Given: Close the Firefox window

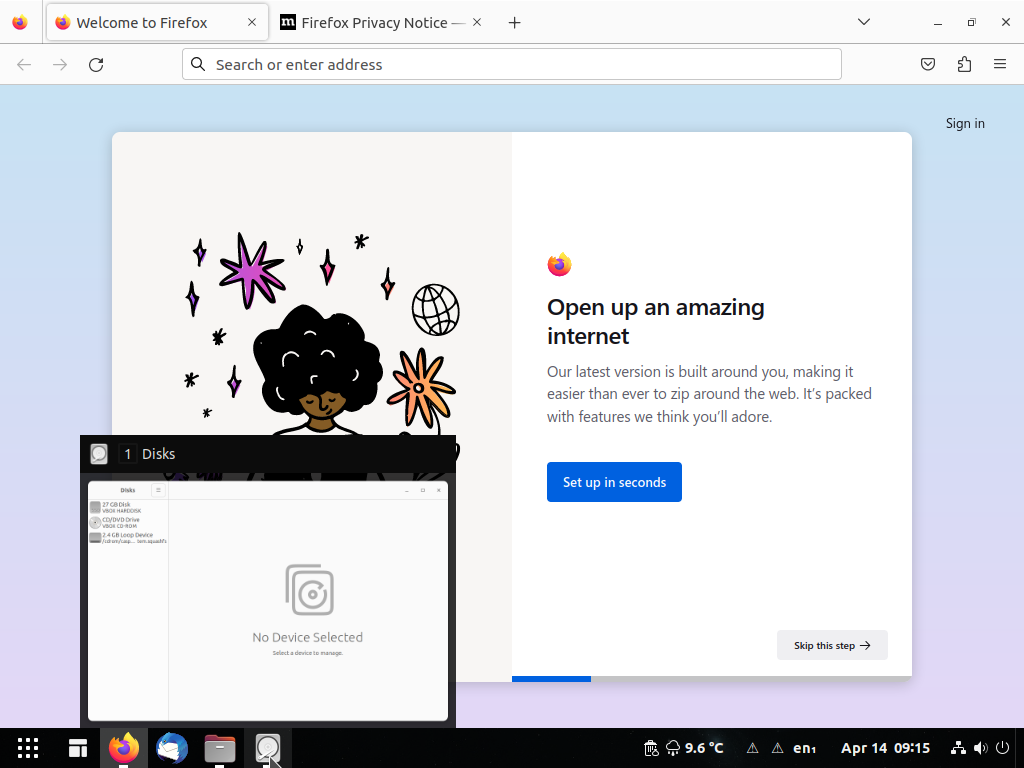Looking at the screenshot, I should [x=1006, y=22].
